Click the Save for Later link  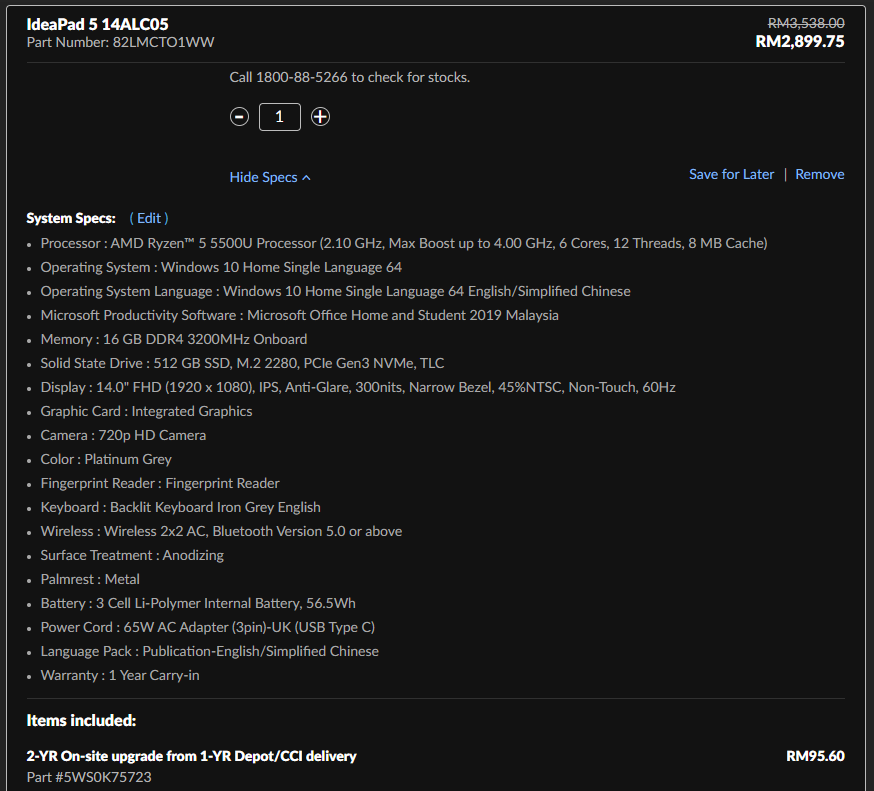pyautogui.click(x=731, y=174)
